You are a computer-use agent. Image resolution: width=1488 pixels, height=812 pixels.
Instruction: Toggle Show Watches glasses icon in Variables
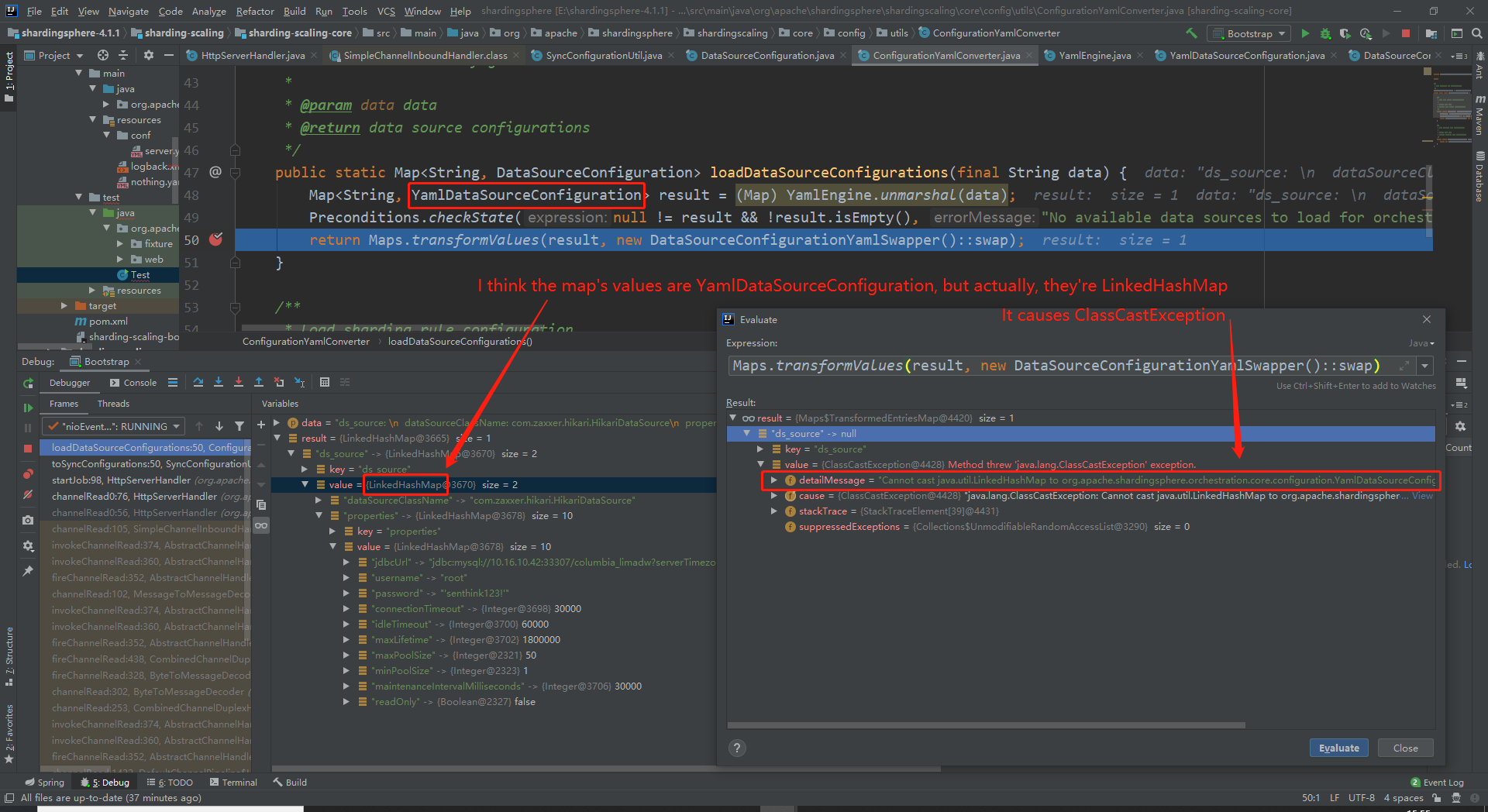[261, 525]
